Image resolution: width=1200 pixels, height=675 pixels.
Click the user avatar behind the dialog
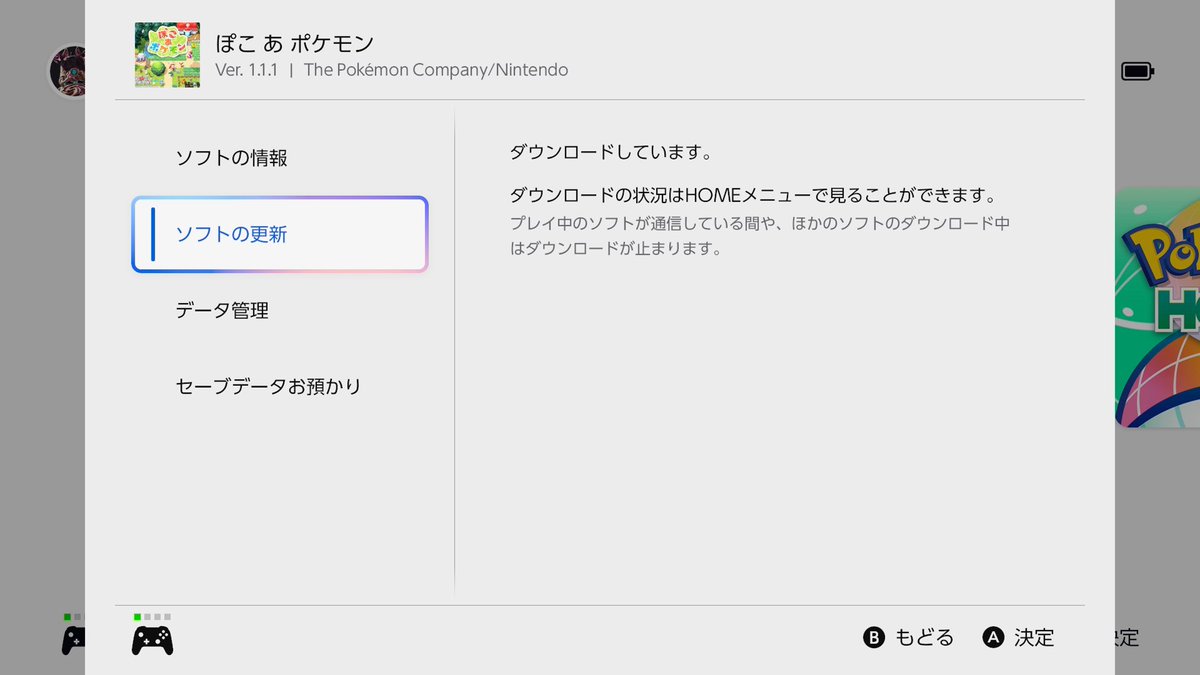[x=66, y=71]
